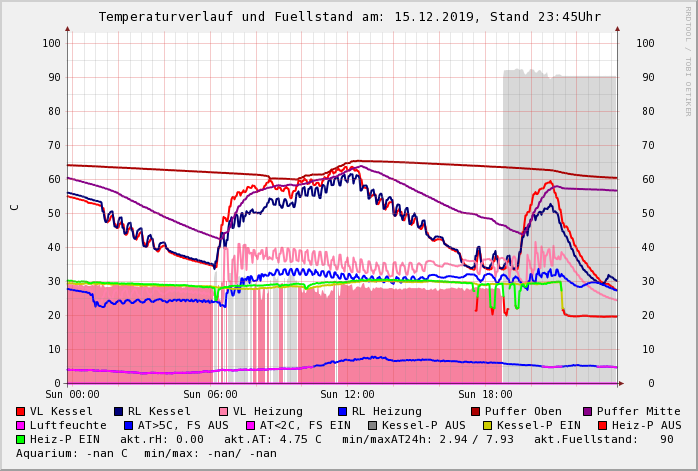Select the gray Kessel-P AUS legend swatch
The width and height of the screenshot is (698, 471).
pos(371,426)
